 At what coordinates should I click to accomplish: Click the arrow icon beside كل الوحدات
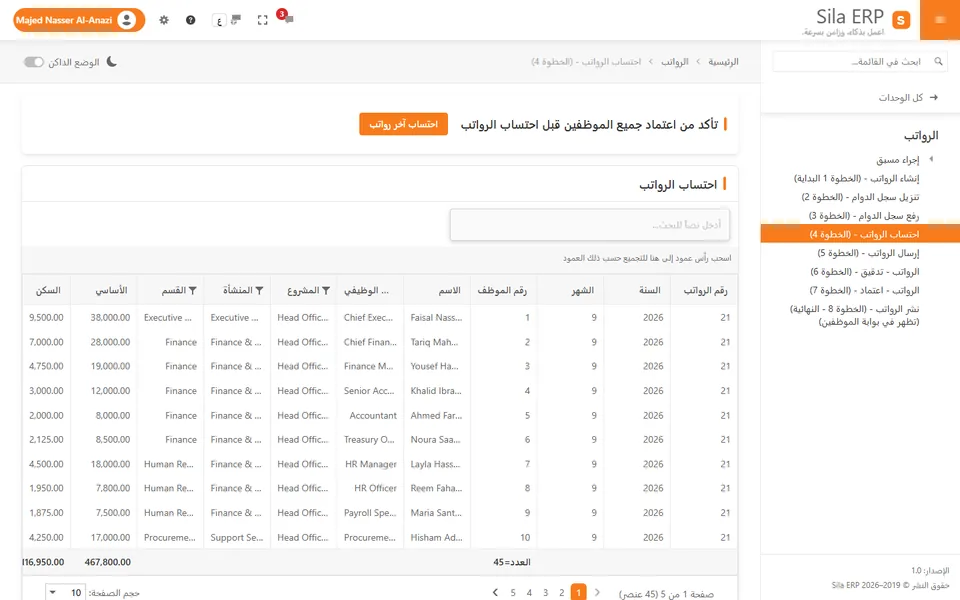934,97
